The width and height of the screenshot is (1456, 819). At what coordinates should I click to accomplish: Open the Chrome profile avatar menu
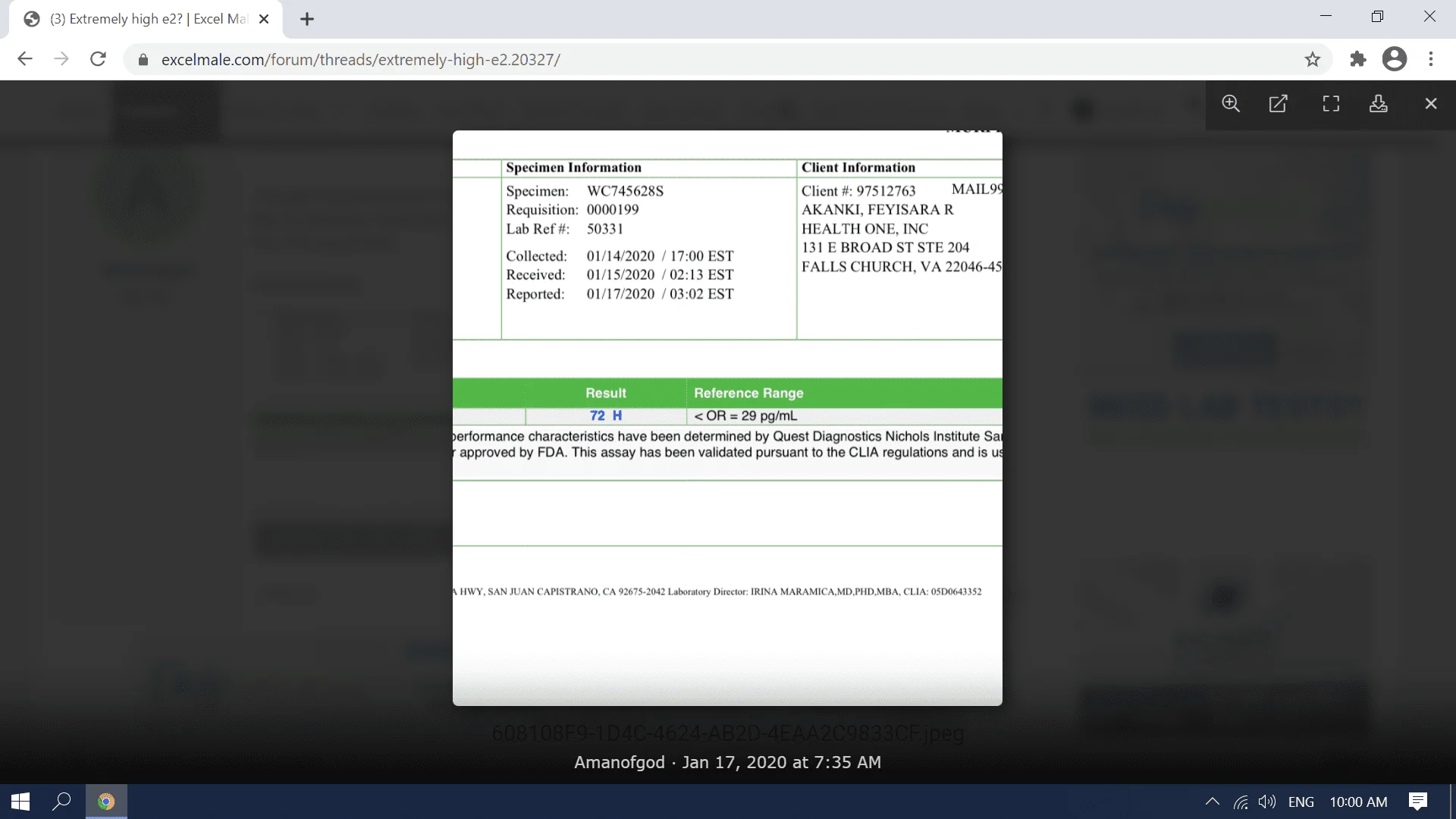click(x=1395, y=59)
